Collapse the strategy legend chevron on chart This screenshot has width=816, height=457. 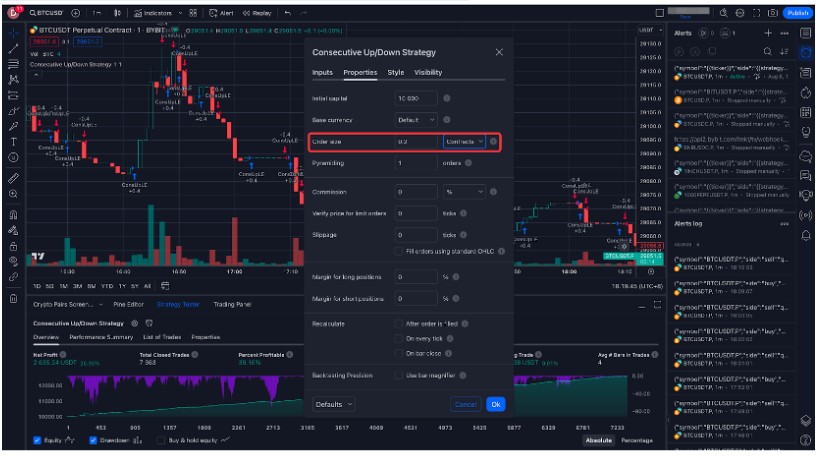point(36,75)
